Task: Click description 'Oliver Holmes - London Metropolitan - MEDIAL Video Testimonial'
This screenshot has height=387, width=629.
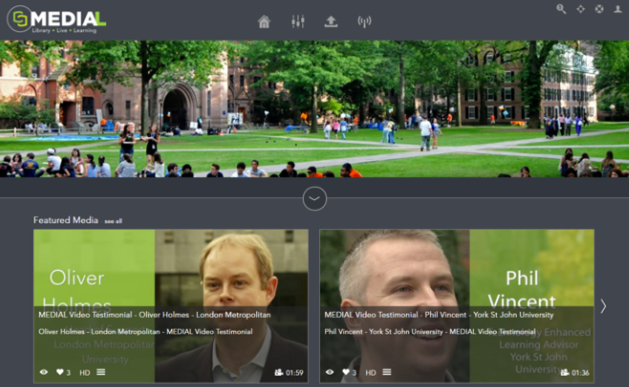Action: click(x=145, y=332)
